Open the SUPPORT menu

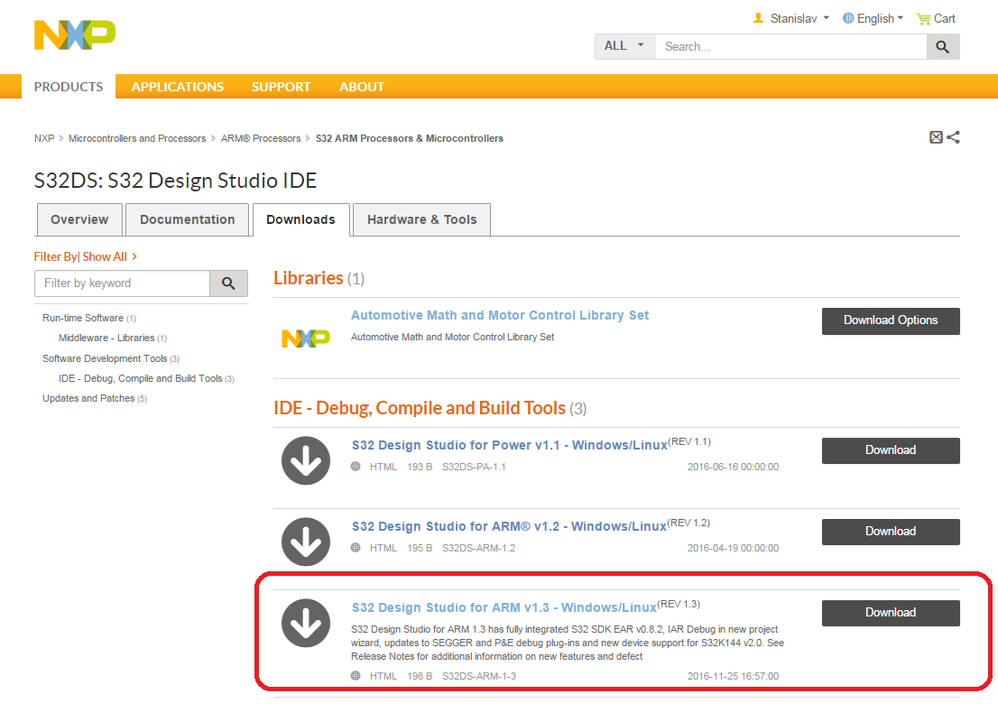tap(281, 87)
